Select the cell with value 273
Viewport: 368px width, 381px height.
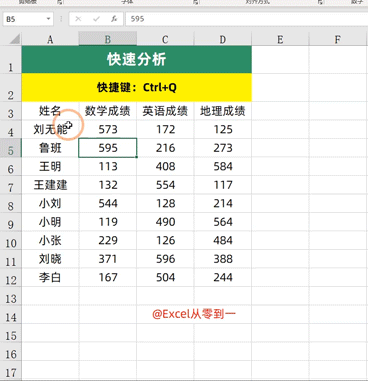(x=223, y=148)
